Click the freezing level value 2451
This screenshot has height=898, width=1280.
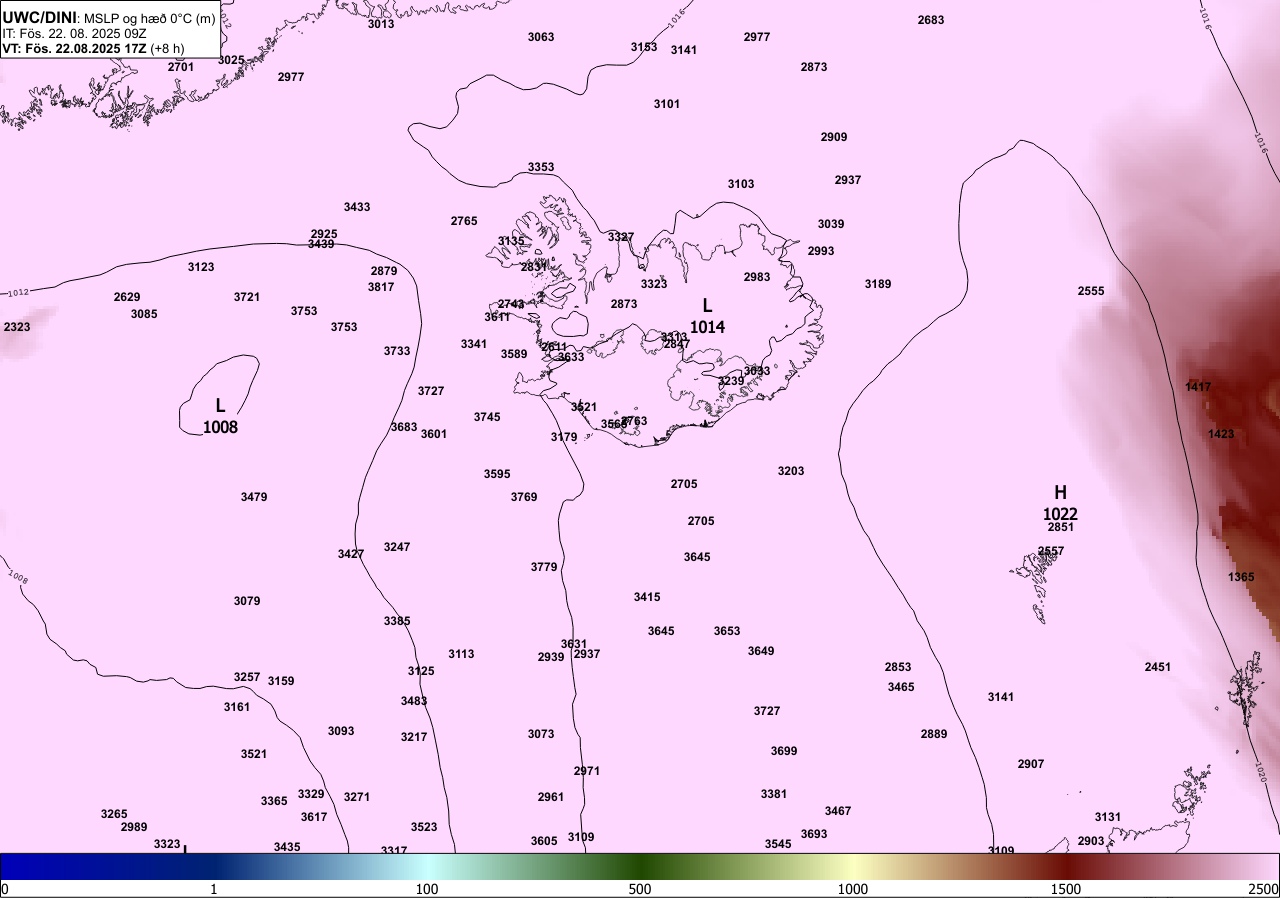(x=1158, y=667)
